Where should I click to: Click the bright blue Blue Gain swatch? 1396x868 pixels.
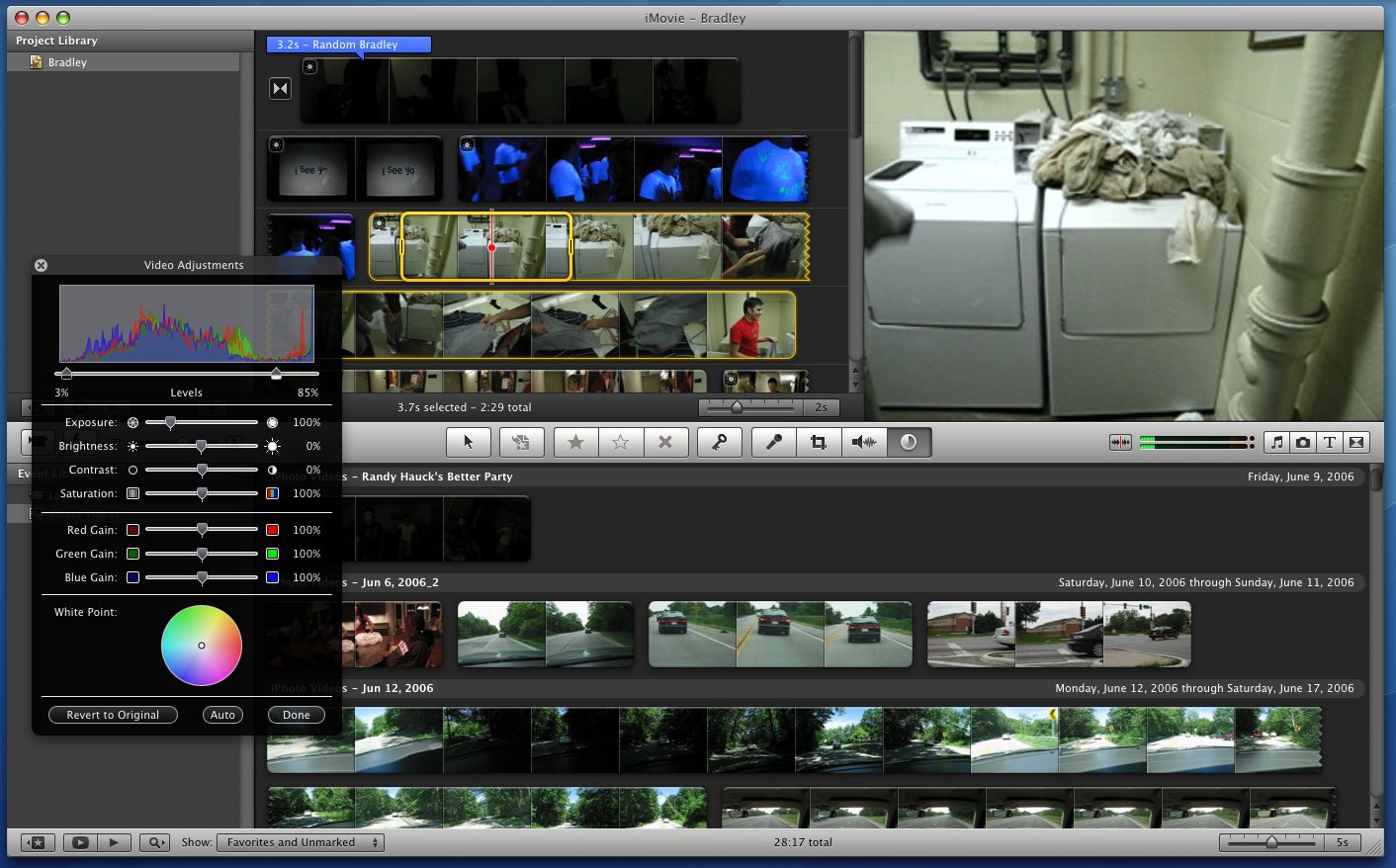pyautogui.click(x=272, y=577)
